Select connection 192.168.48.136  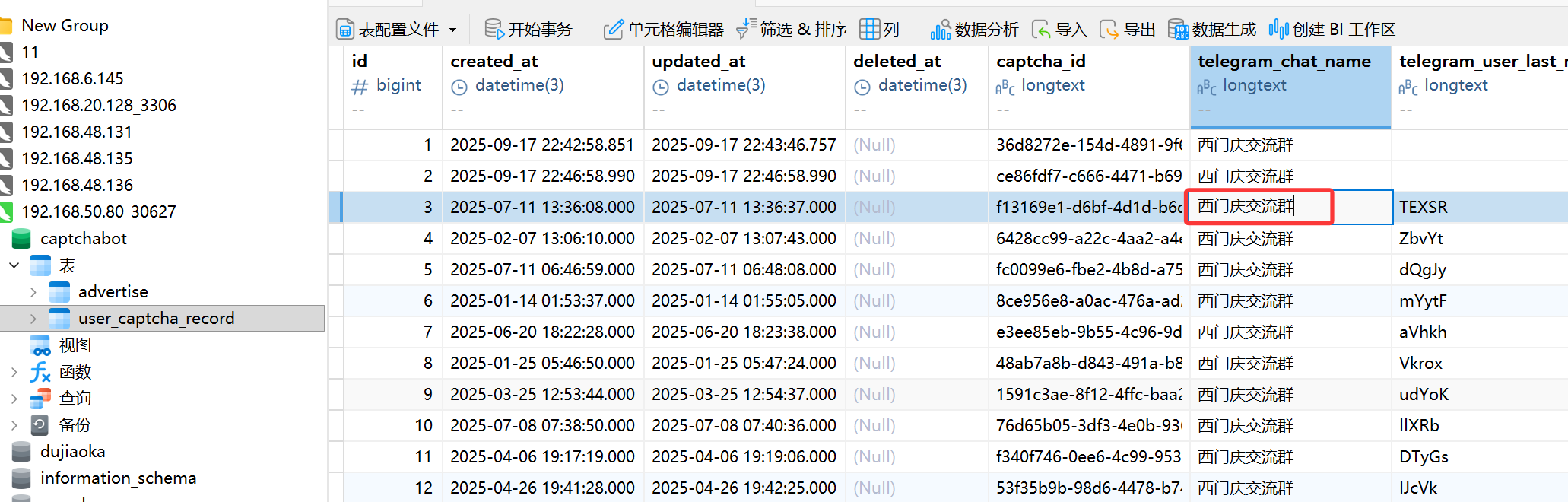(77, 185)
